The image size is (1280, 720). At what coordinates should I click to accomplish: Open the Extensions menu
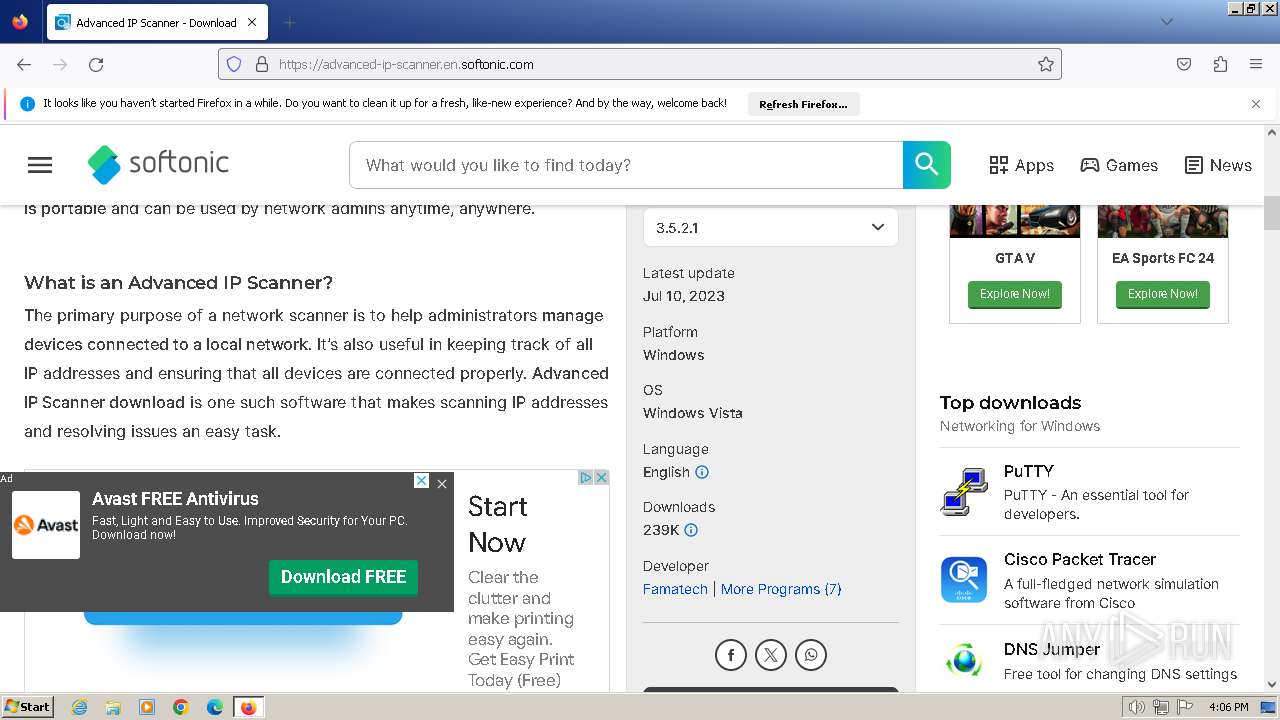click(x=1220, y=64)
